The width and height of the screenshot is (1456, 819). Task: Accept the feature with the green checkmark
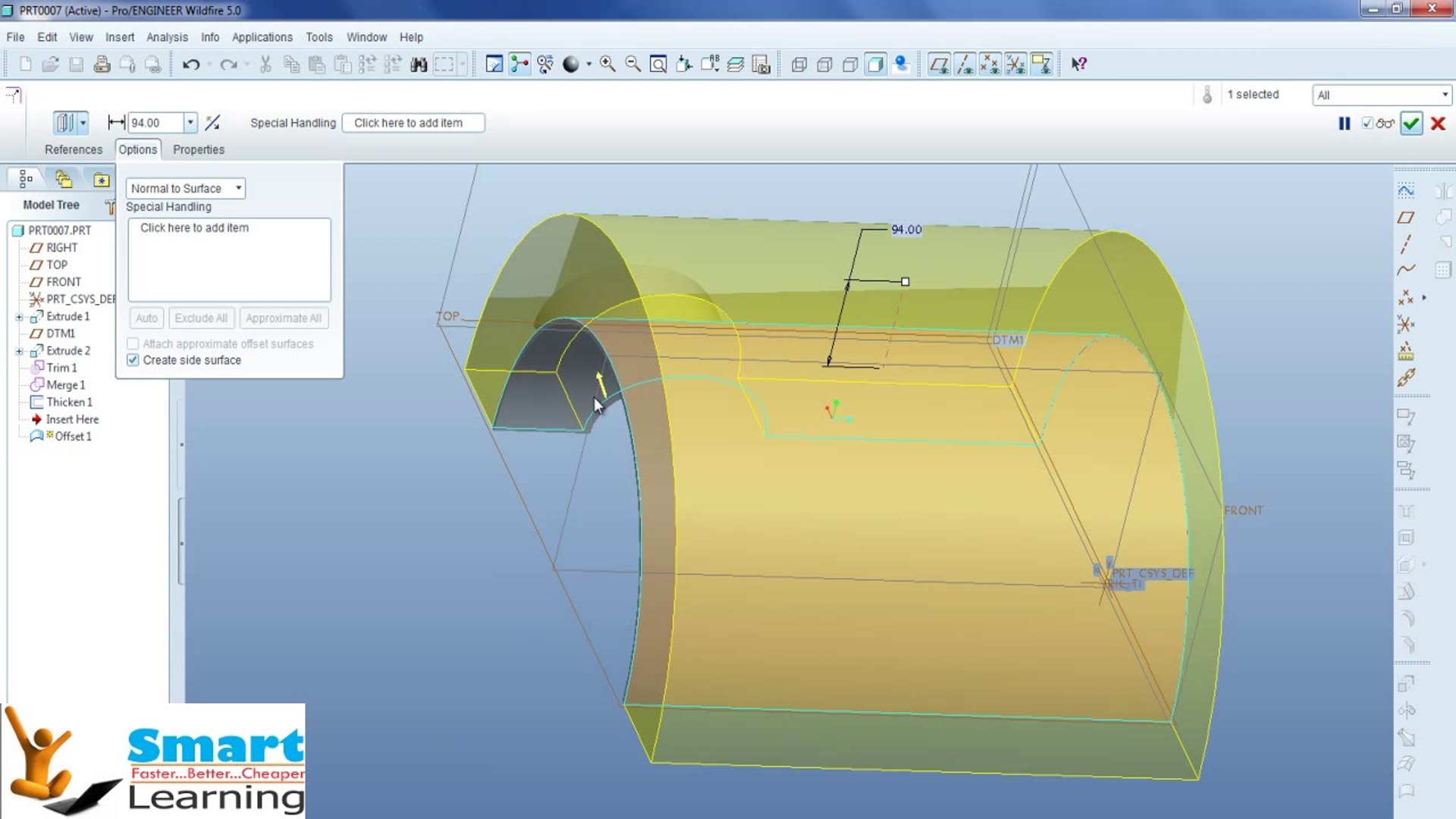tap(1411, 124)
